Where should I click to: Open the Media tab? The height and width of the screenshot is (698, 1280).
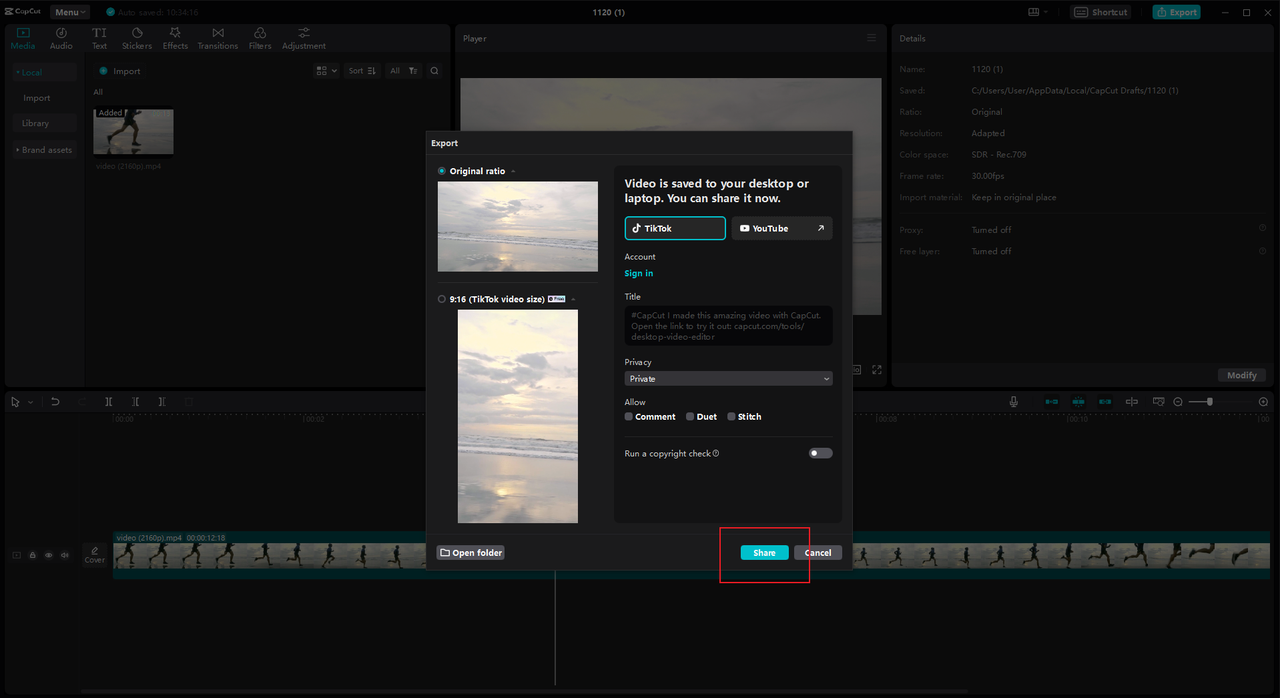(22, 38)
